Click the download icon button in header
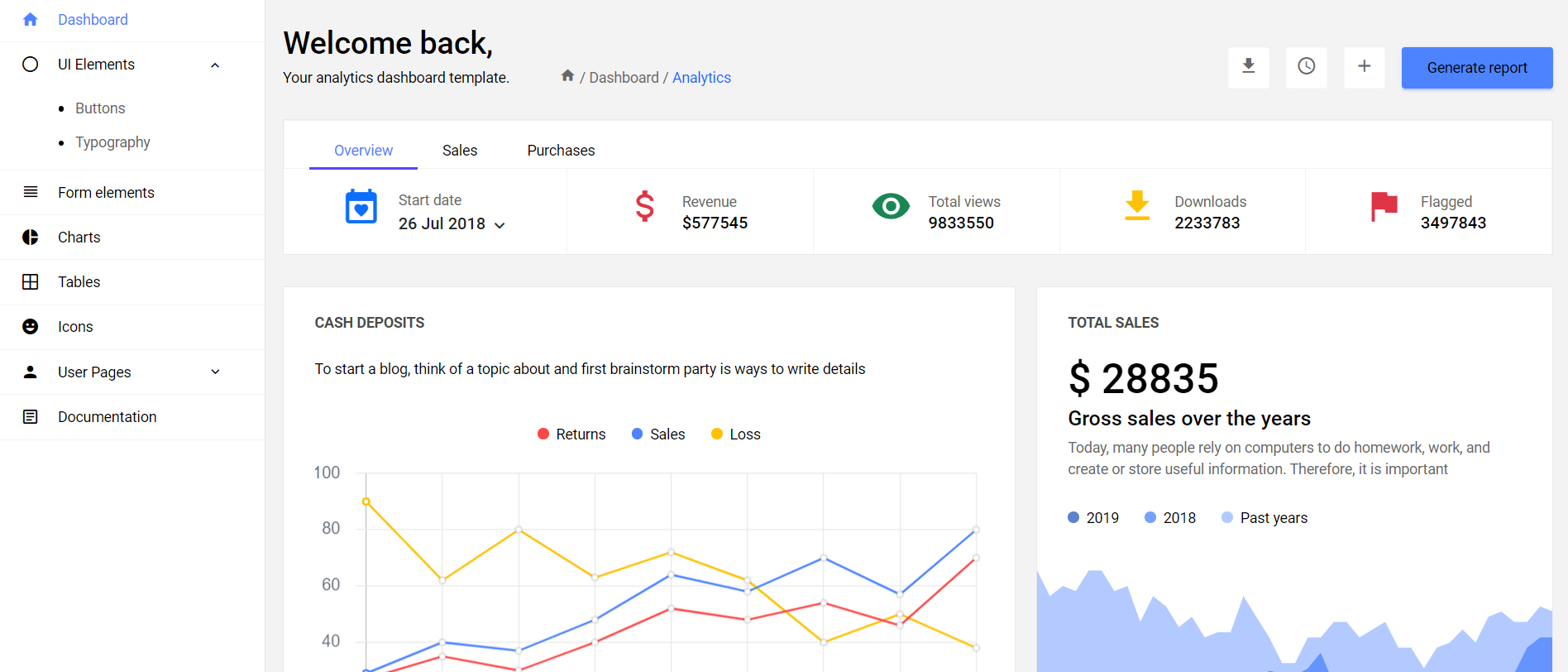The height and width of the screenshot is (672, 1568). [1248, 67]
